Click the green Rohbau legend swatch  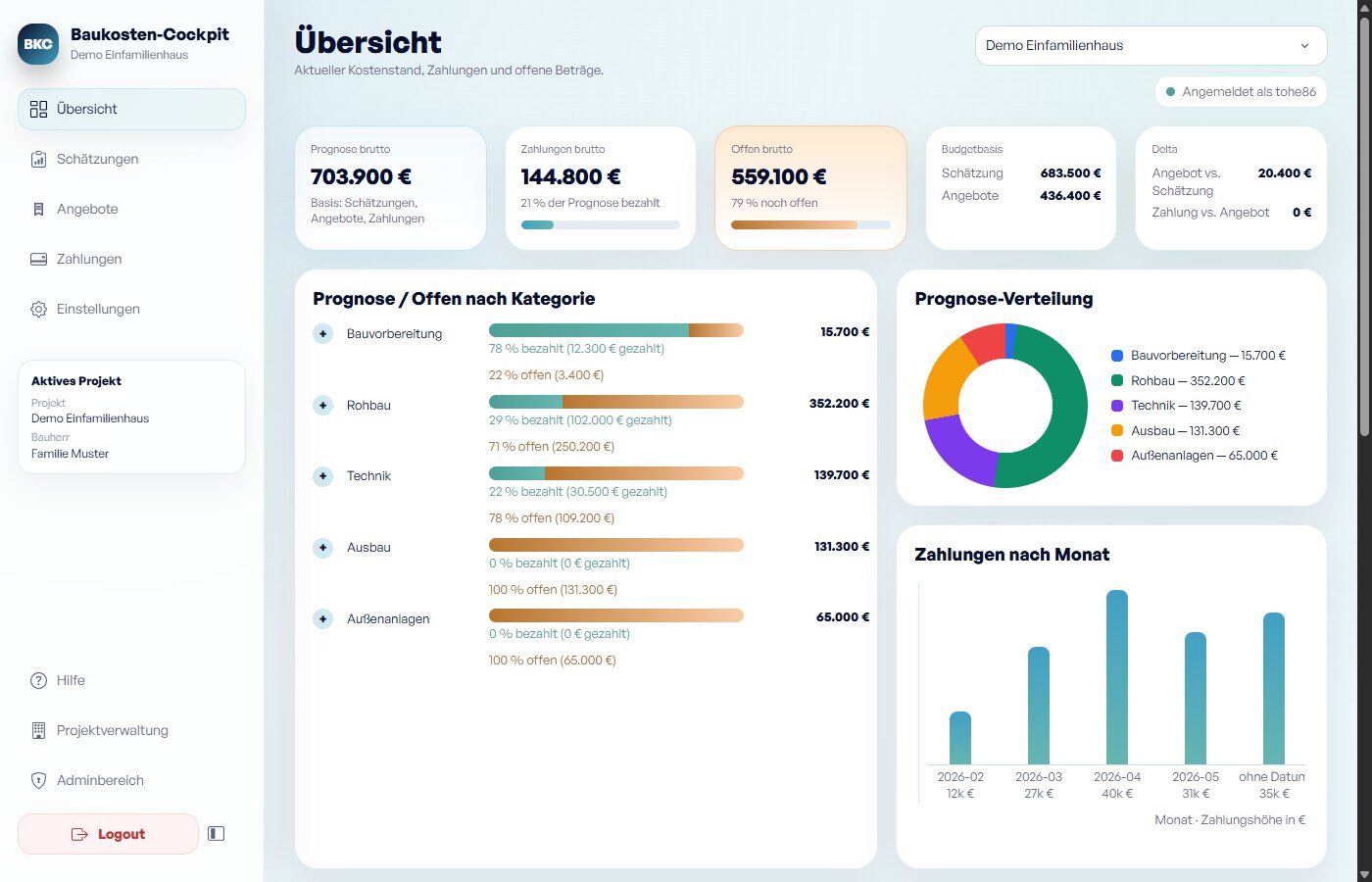pyautogui.click(x=1117, y=380)
